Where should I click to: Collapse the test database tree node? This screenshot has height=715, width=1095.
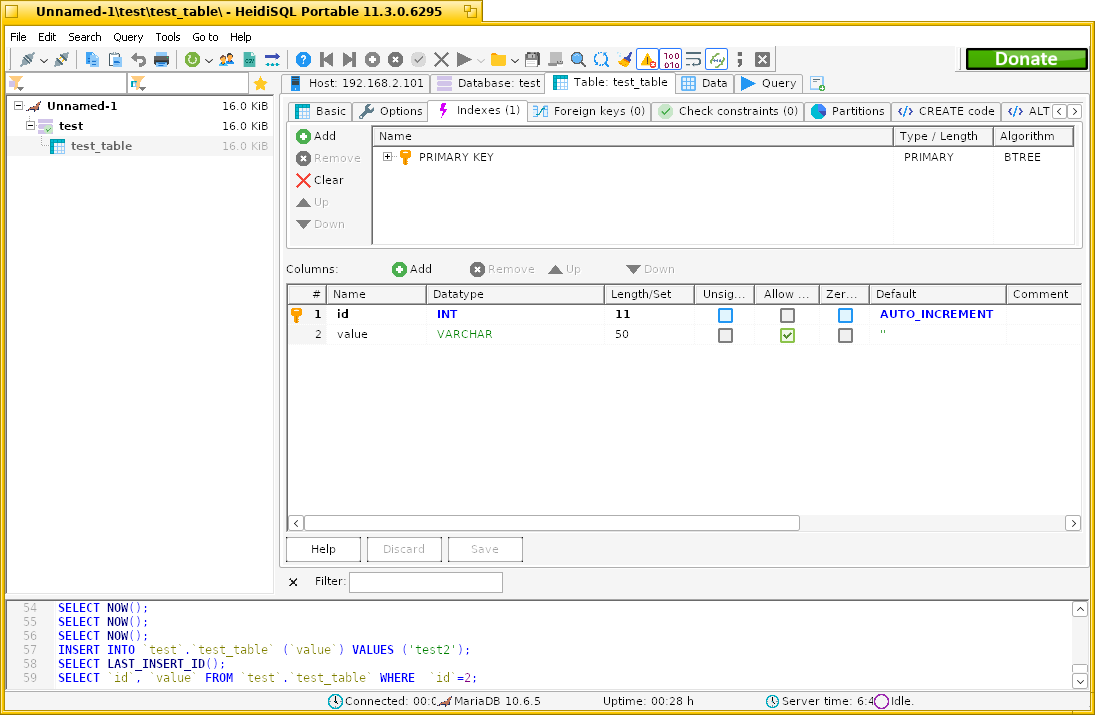(31, 126)
